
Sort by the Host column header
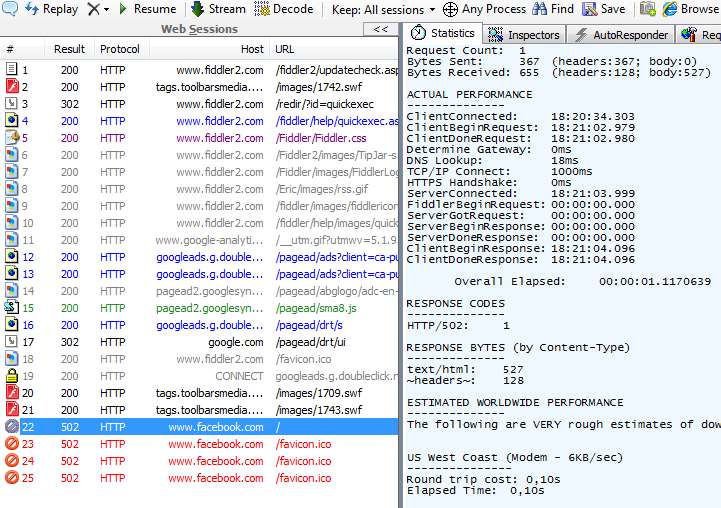point(210,49)
